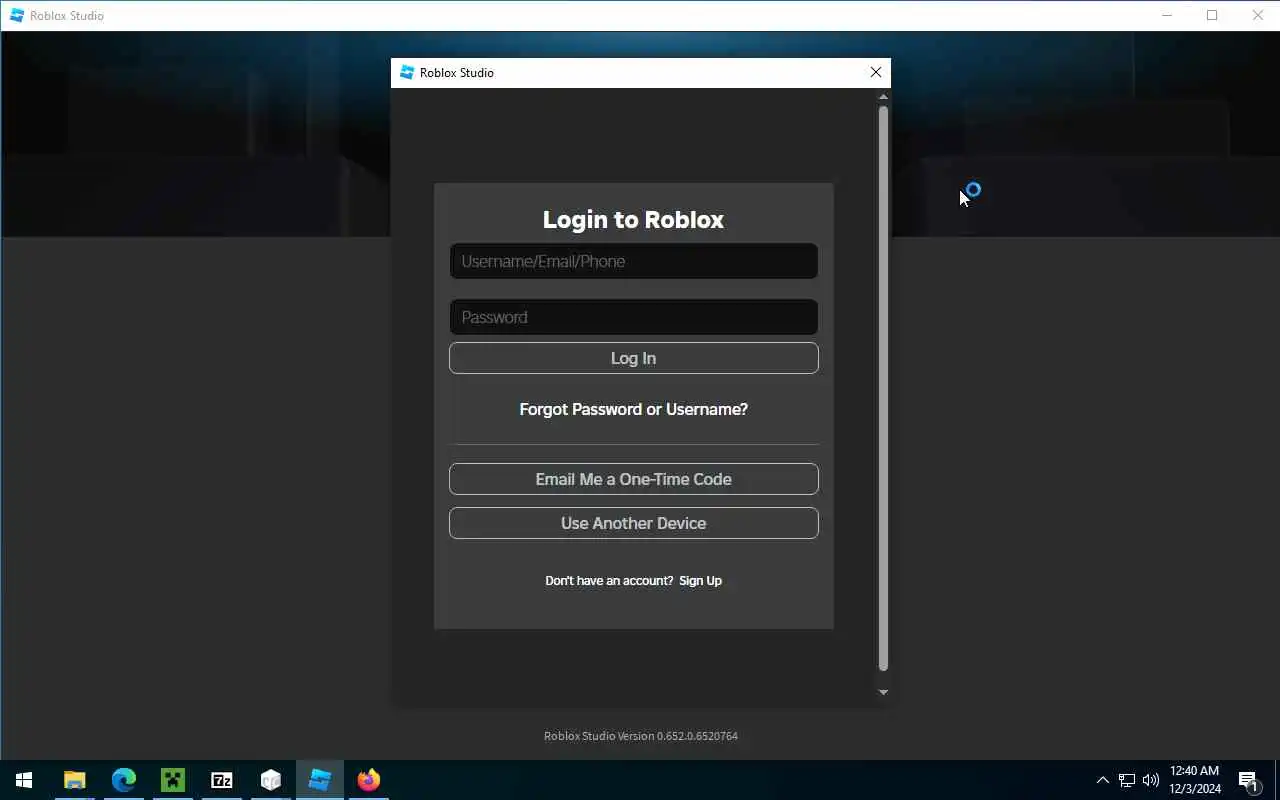Image resolution: width=1280 pixels, height=800 pixels.
Task: Open Forgot Password or Username link
Action: point(633,409)
